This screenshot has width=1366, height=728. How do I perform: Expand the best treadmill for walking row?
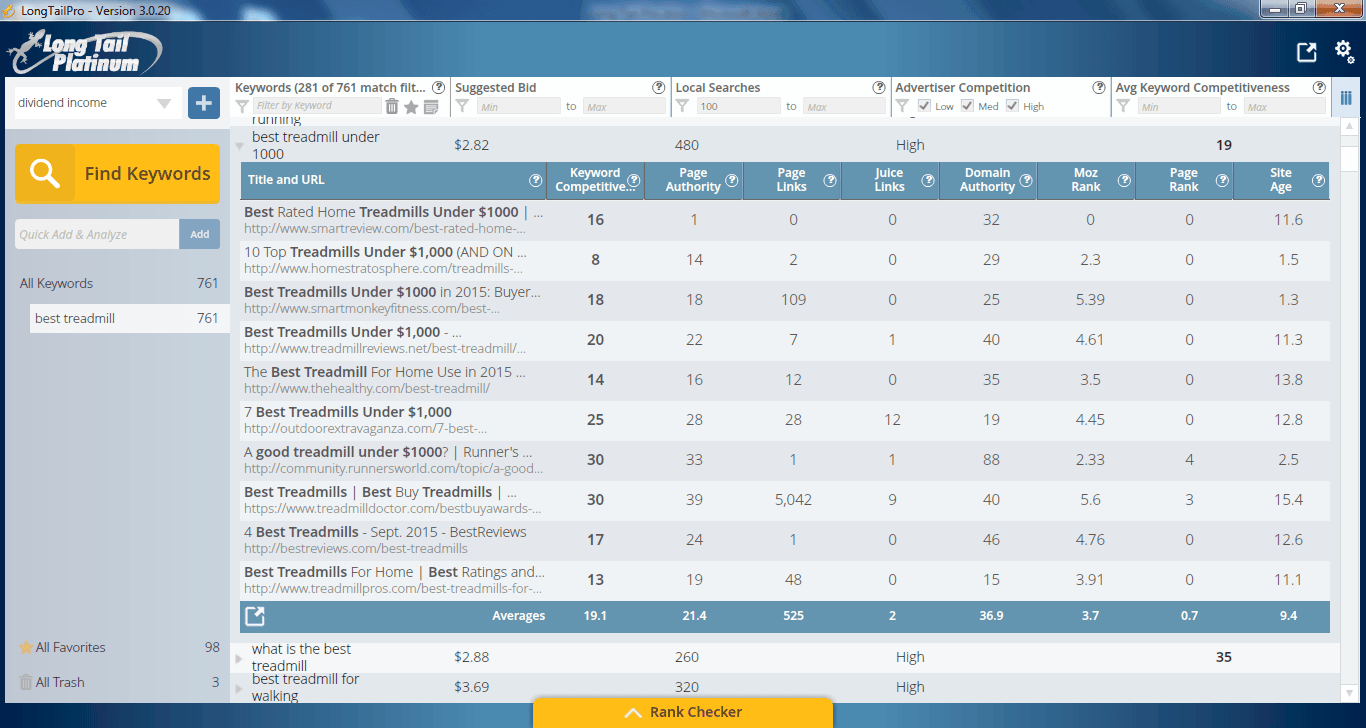coord(238,688)
